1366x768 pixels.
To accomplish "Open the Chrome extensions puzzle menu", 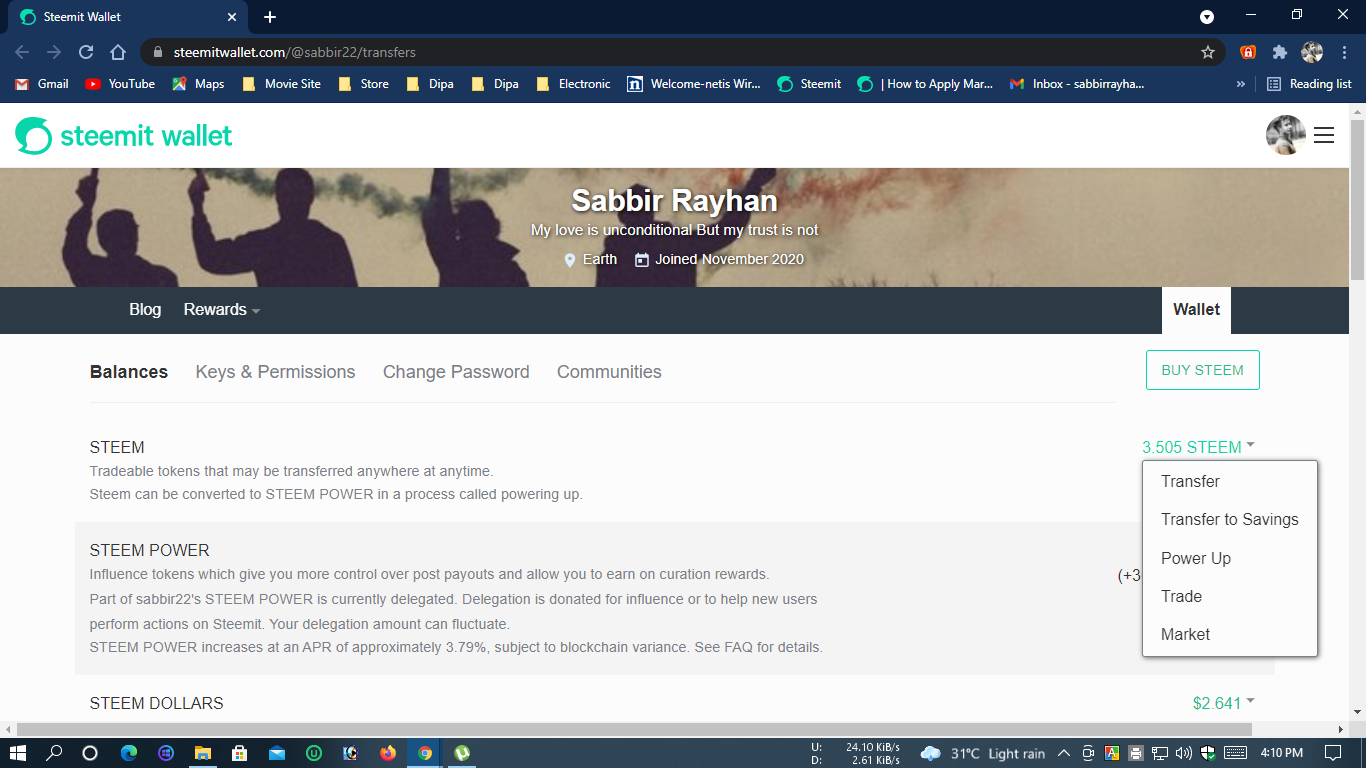I will tap(1280, 52).
